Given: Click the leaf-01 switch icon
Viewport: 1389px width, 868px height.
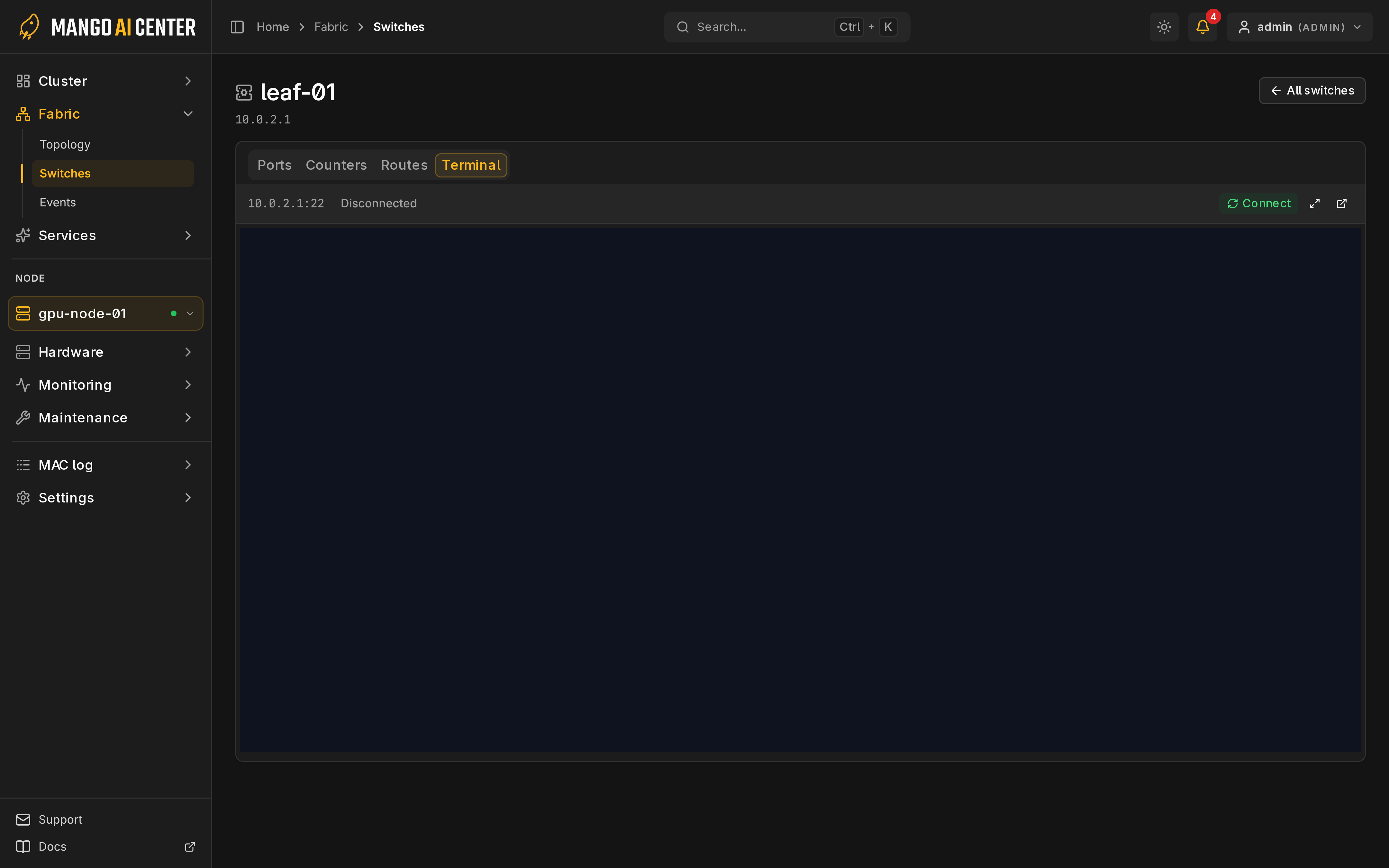Looking at the screenshot, I should coord(244,93).
